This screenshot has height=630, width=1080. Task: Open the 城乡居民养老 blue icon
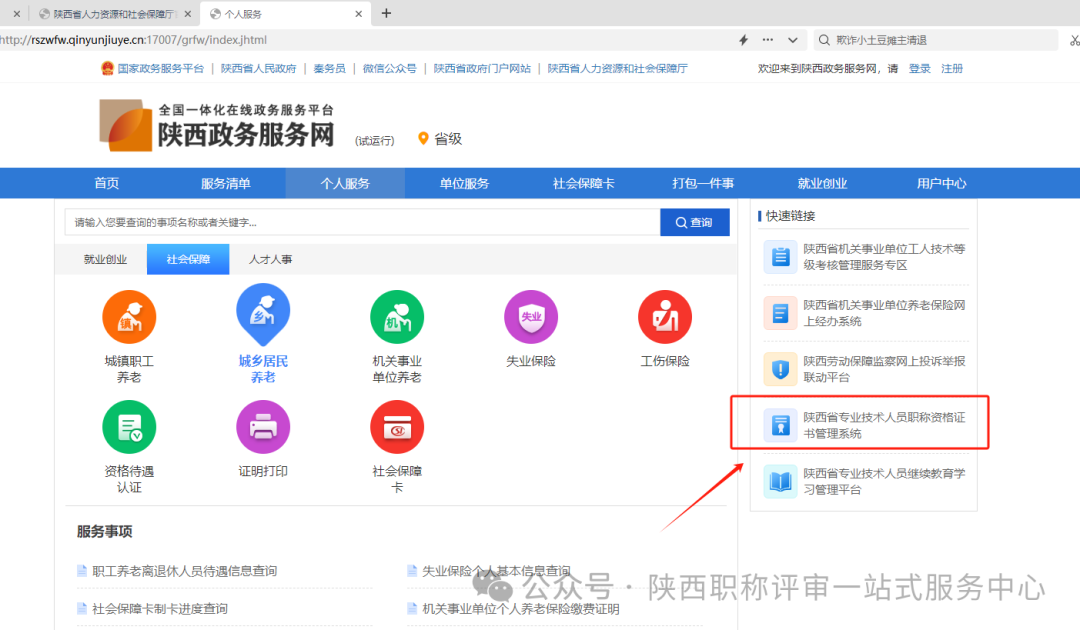click(263, 314)
